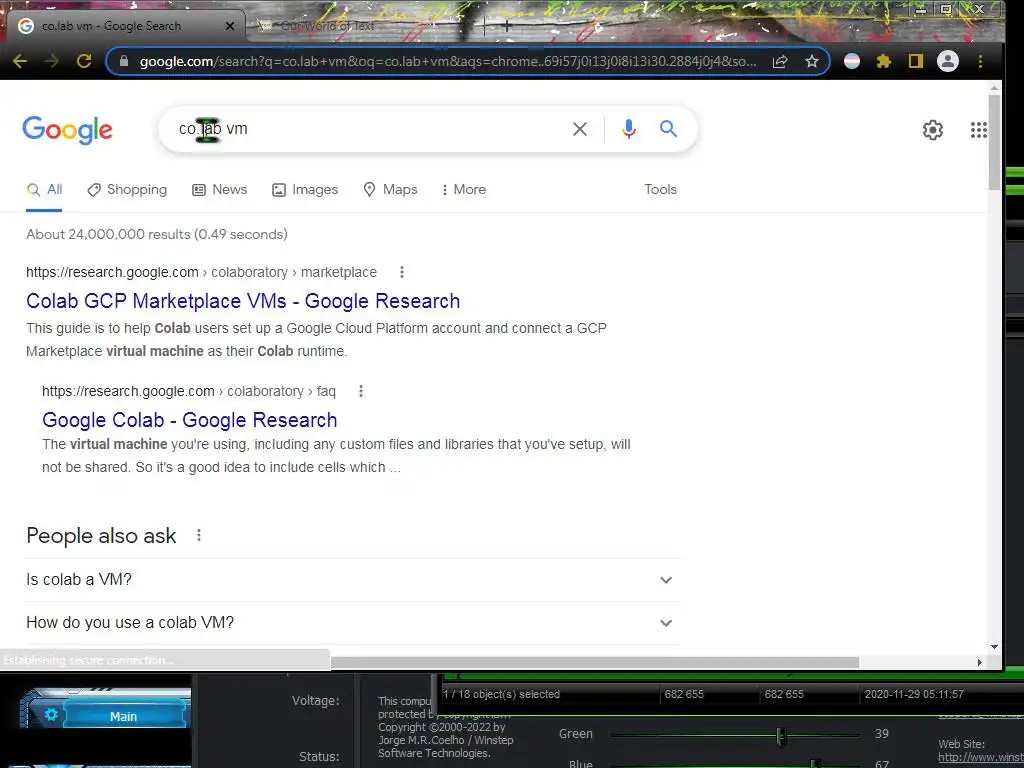Click the Blue slider handle in background window
1024x768 pixels.
point(813,763)
